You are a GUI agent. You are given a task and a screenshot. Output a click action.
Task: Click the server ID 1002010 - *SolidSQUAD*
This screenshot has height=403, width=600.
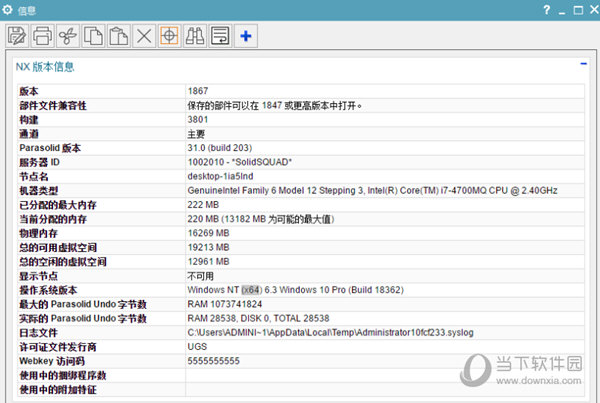(x=240, y=162)
